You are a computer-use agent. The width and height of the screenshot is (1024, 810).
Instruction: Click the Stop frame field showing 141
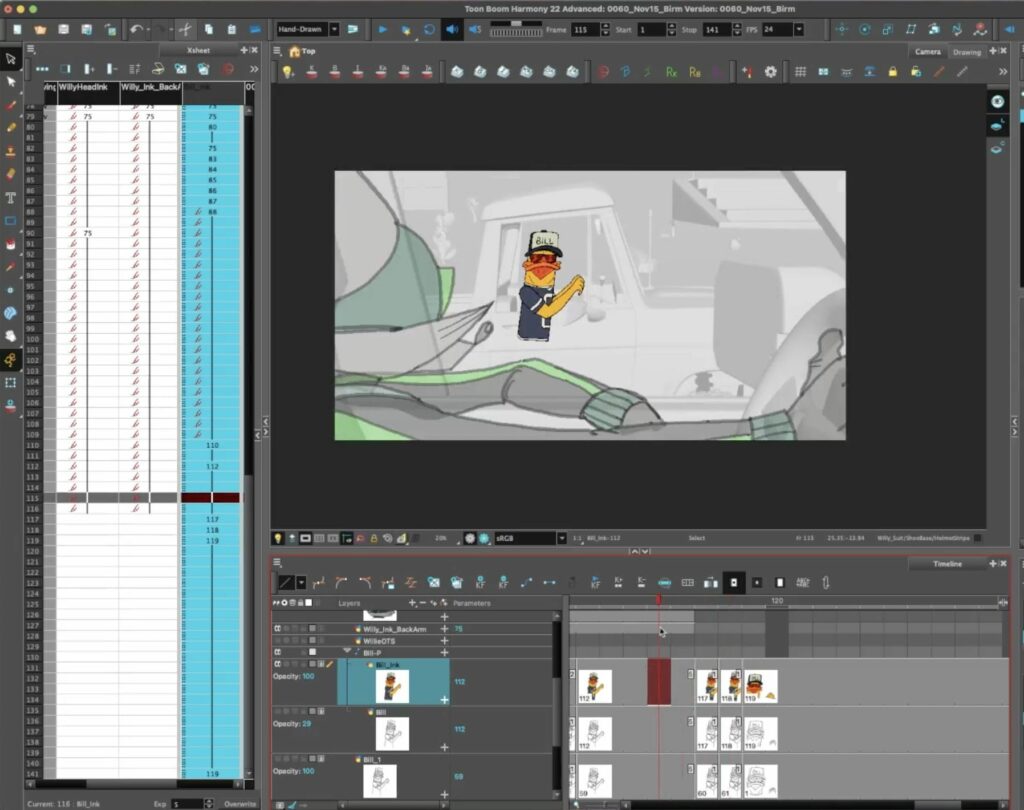pos(717,29)
